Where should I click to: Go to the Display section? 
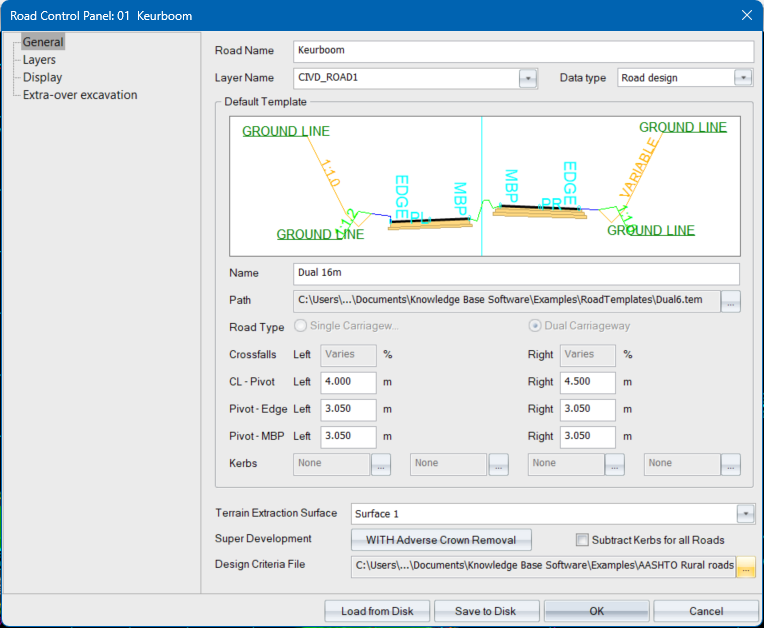42,77
